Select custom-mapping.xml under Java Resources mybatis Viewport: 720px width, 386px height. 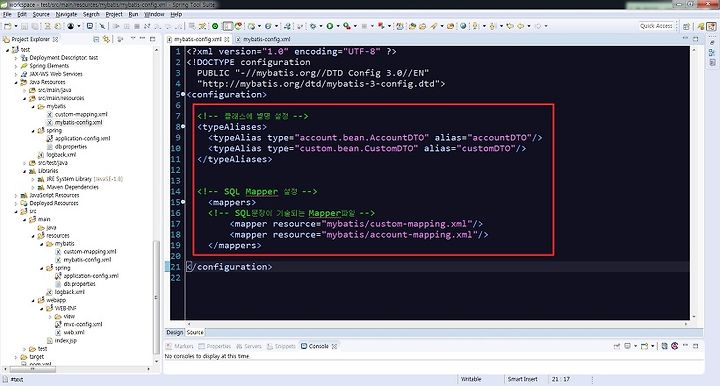pos(81,114)
